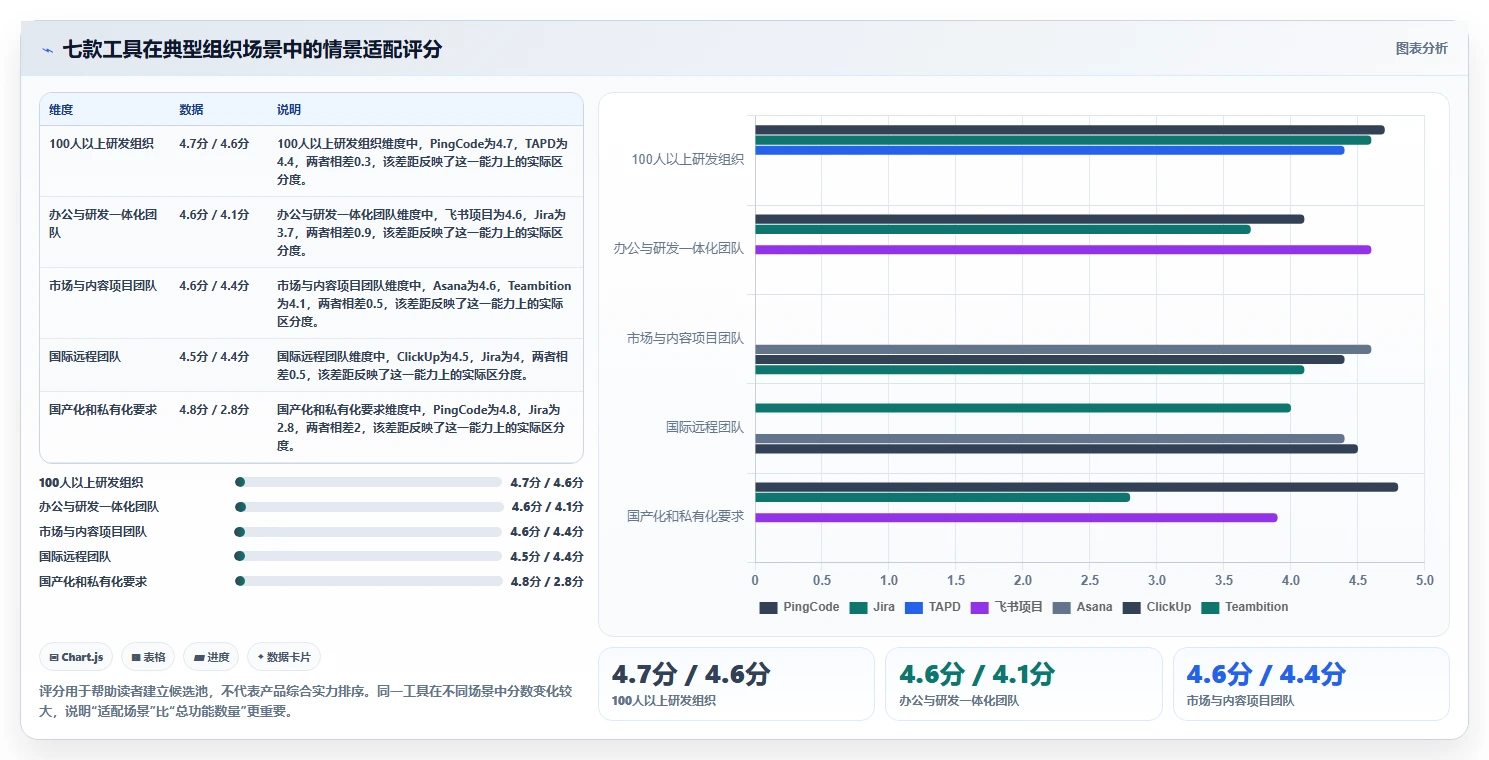Click the 市场与内容项目团队 progress bar
The image size is (1489, 760).
tap(368, 532)
